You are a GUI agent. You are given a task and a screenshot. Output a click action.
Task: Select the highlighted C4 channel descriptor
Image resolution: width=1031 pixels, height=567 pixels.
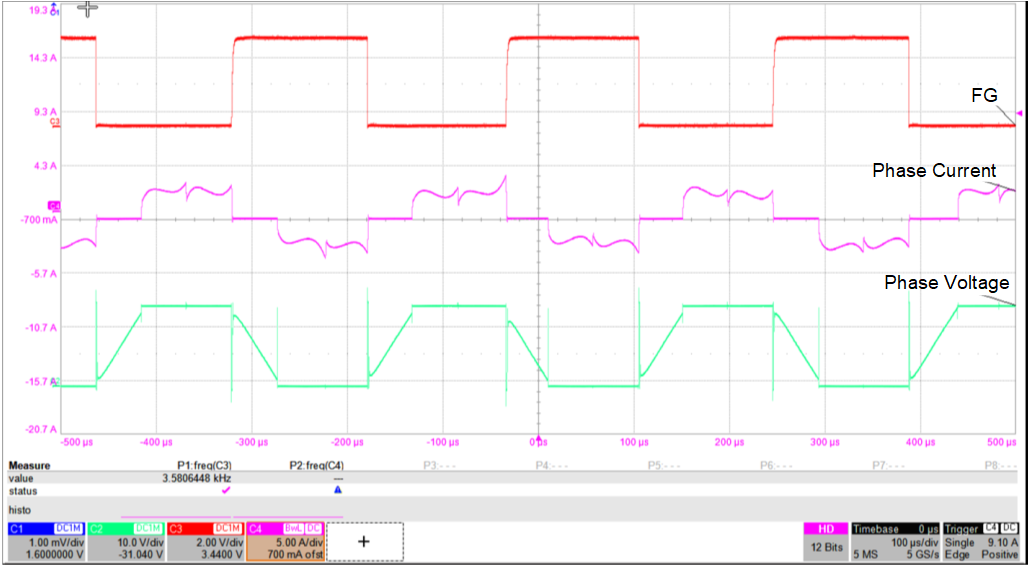(x=285, y=541)
